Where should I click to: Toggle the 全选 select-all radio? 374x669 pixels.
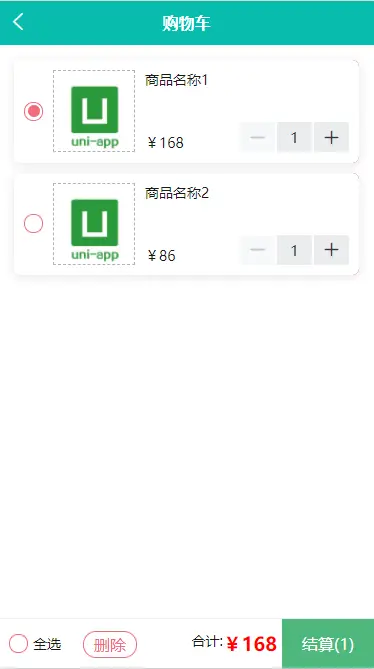(18, 643)
